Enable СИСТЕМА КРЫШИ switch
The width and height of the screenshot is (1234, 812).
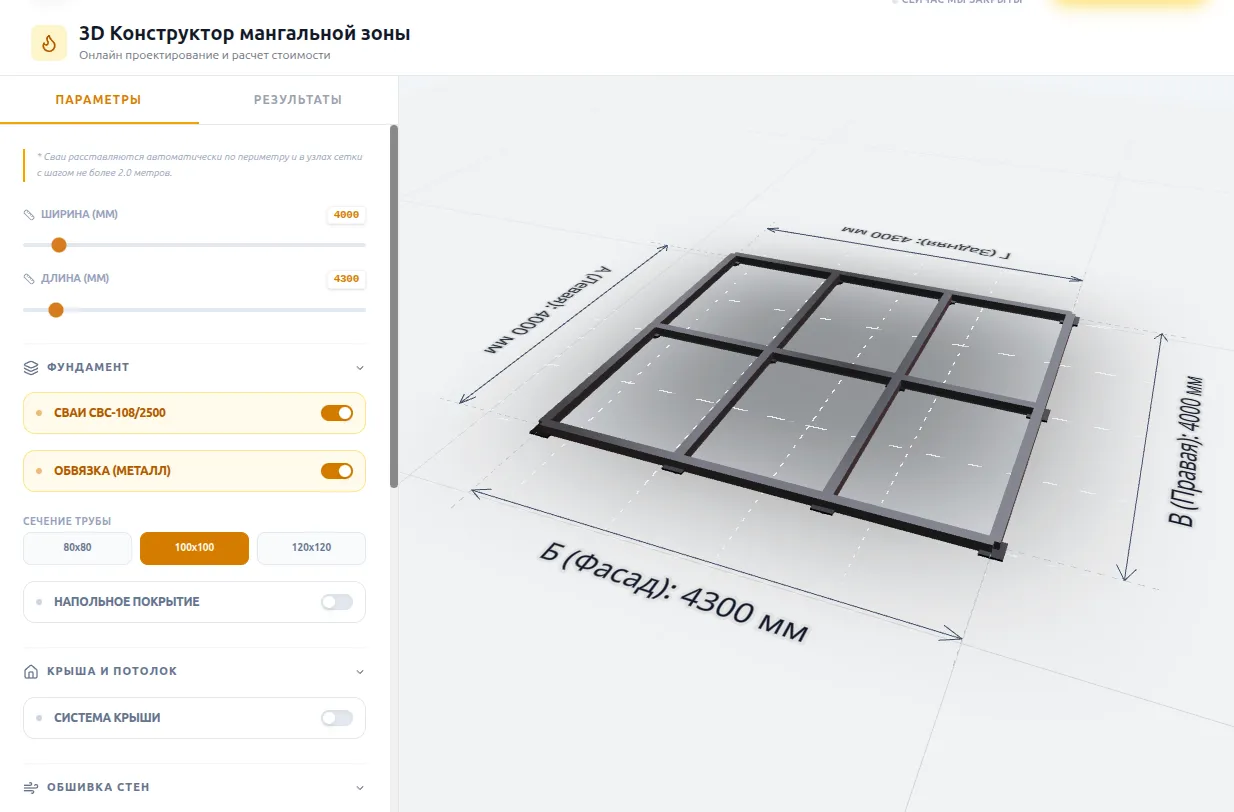[x=337, y=718]
